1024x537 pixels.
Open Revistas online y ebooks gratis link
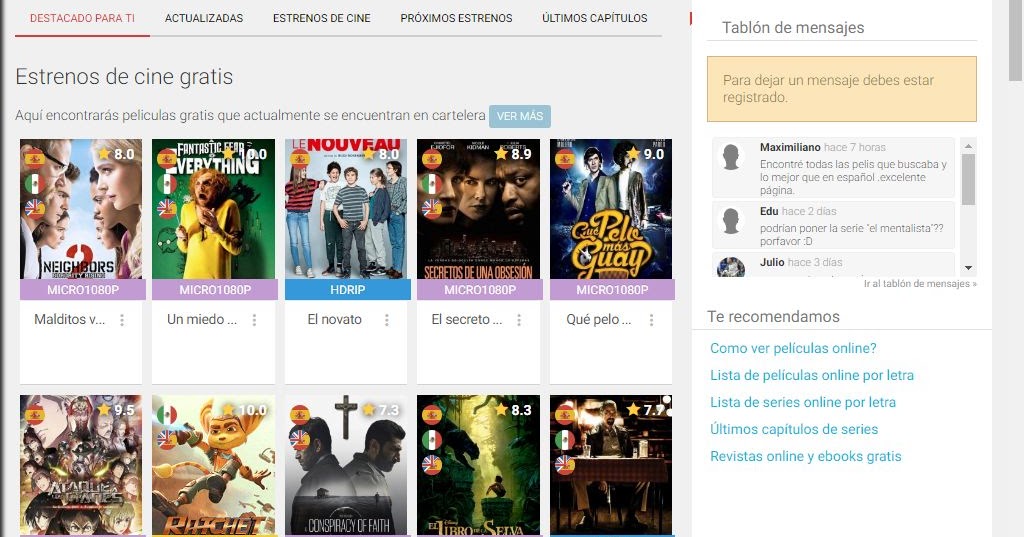(x=806, y=457)
